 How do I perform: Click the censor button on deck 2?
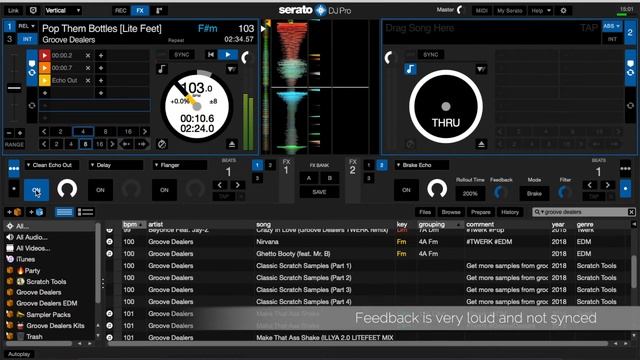pos(410,144)
